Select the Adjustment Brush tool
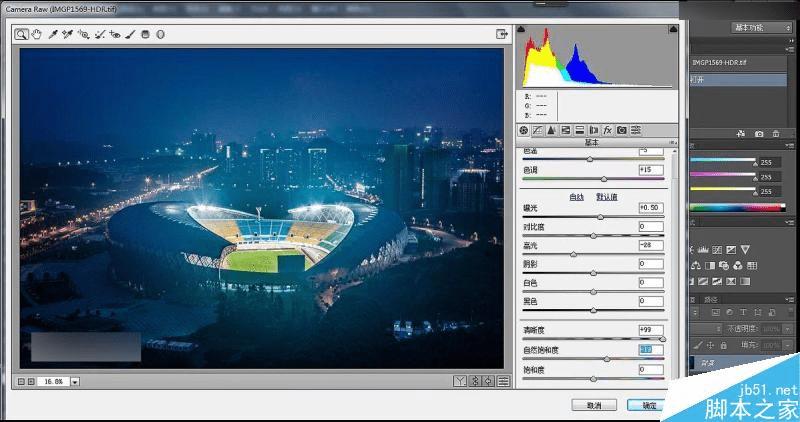This screenshot has width=800, height=422. 131,34
